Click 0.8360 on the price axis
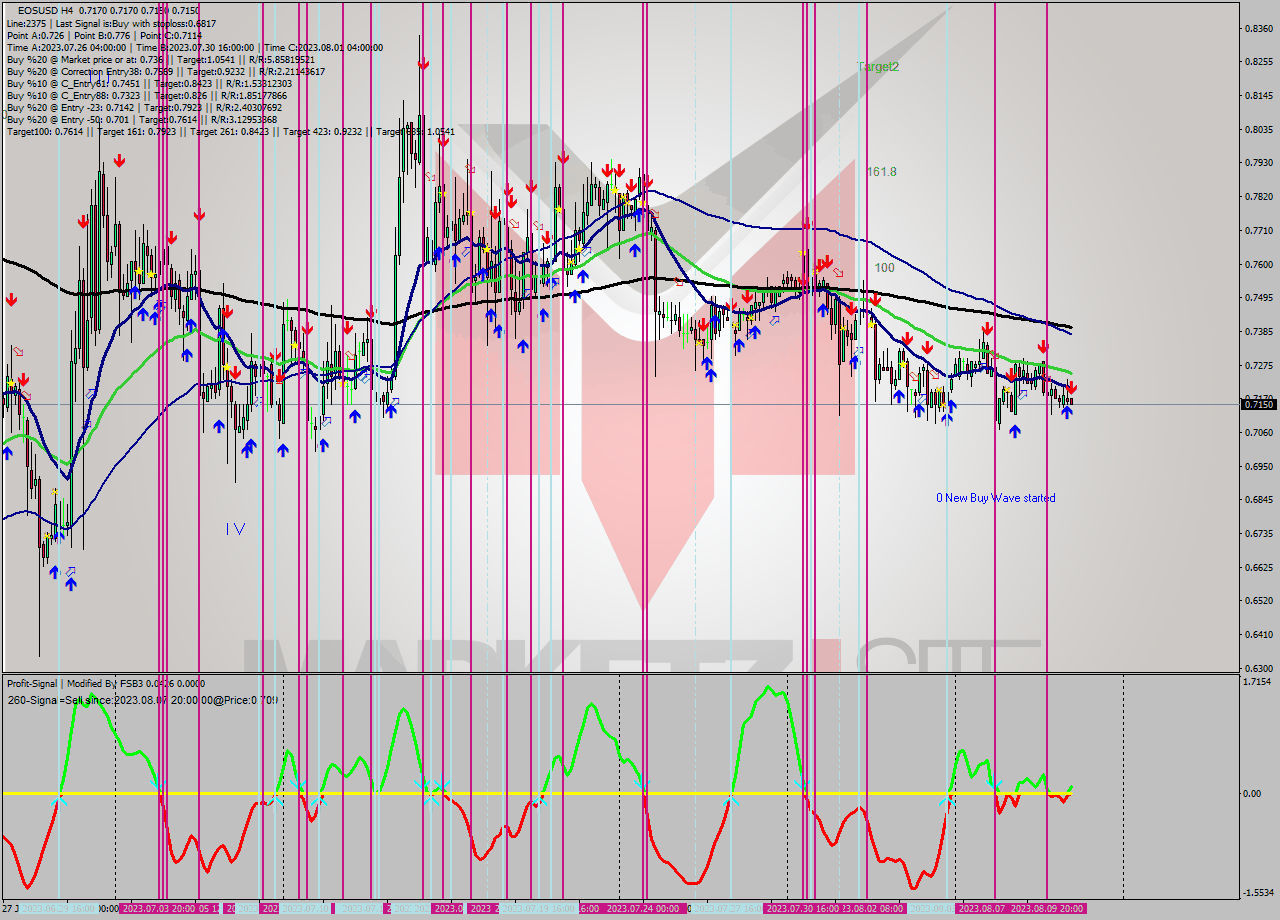The width and height of the screenshot is (1280, 920). [x=1258, y=28]
